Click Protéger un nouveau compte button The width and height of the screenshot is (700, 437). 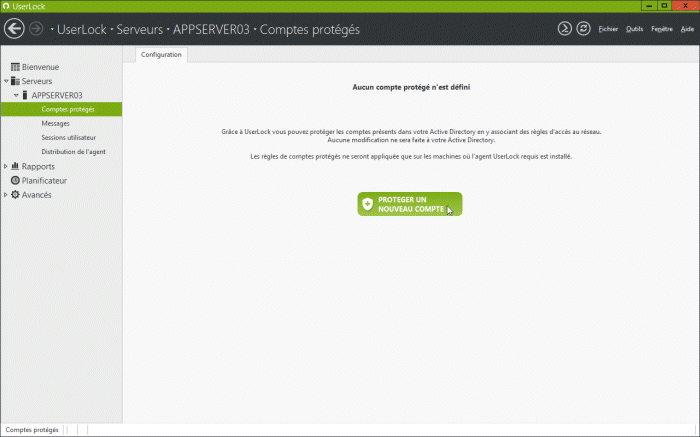click(x=410, y=204)
